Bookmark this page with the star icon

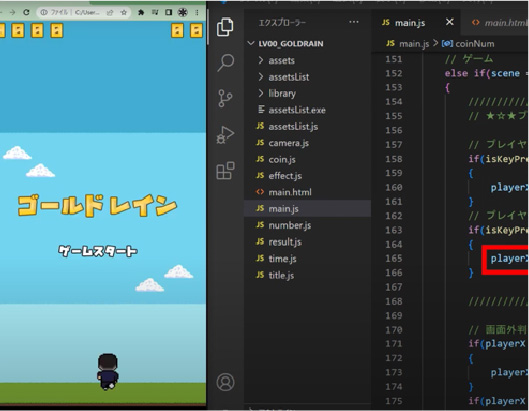coord(123,12)
